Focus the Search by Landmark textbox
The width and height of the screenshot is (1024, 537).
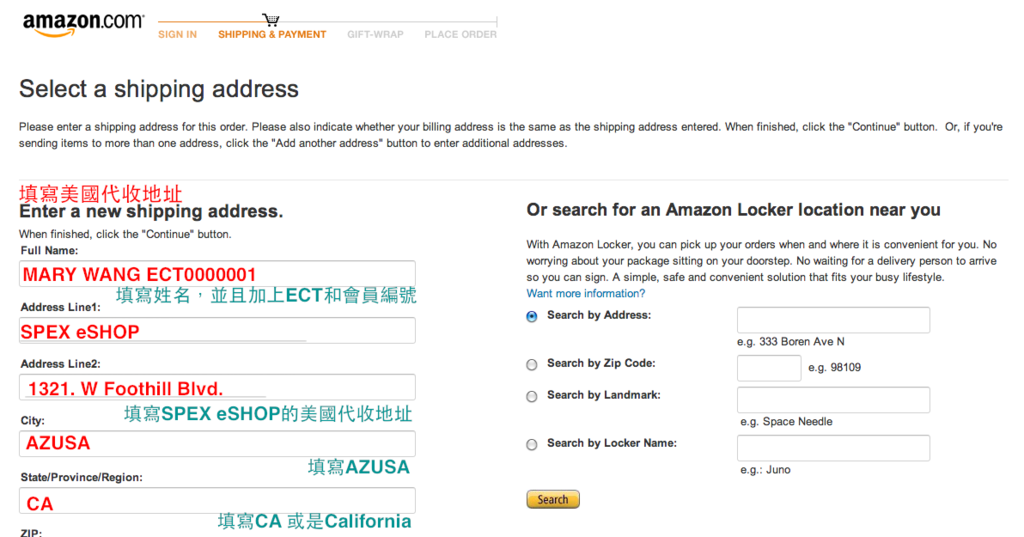click(x=833, y=400)
